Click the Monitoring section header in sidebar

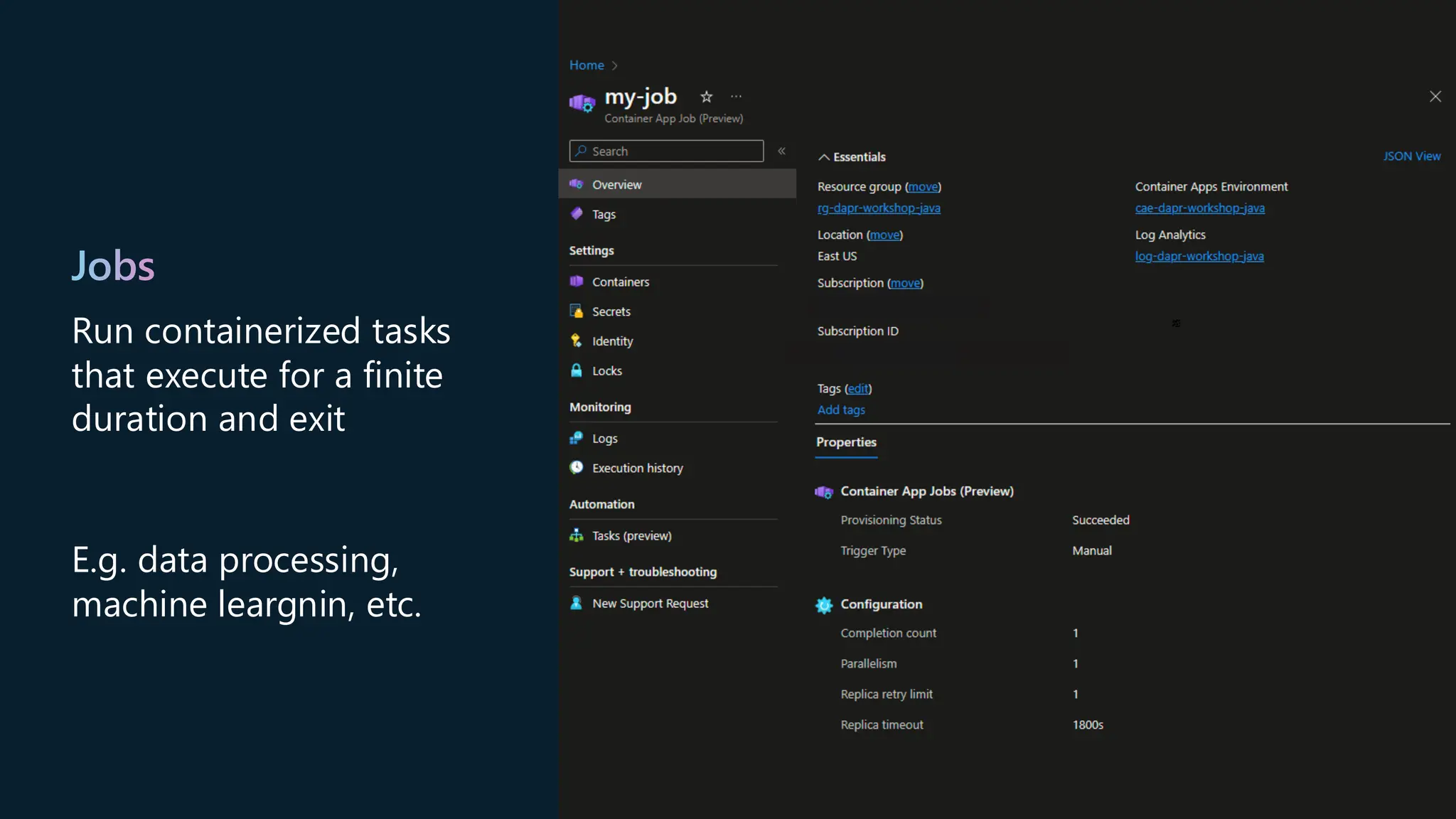[x=600, y=407]
